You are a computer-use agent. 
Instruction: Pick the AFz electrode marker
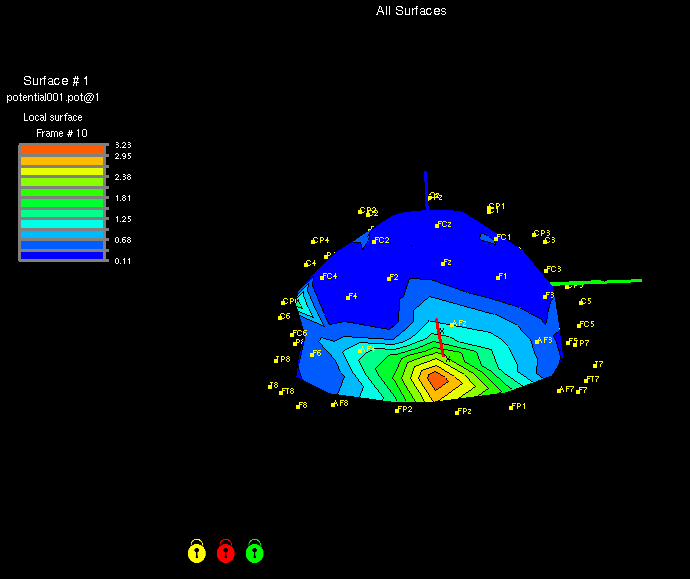click(x=452, y=324)
